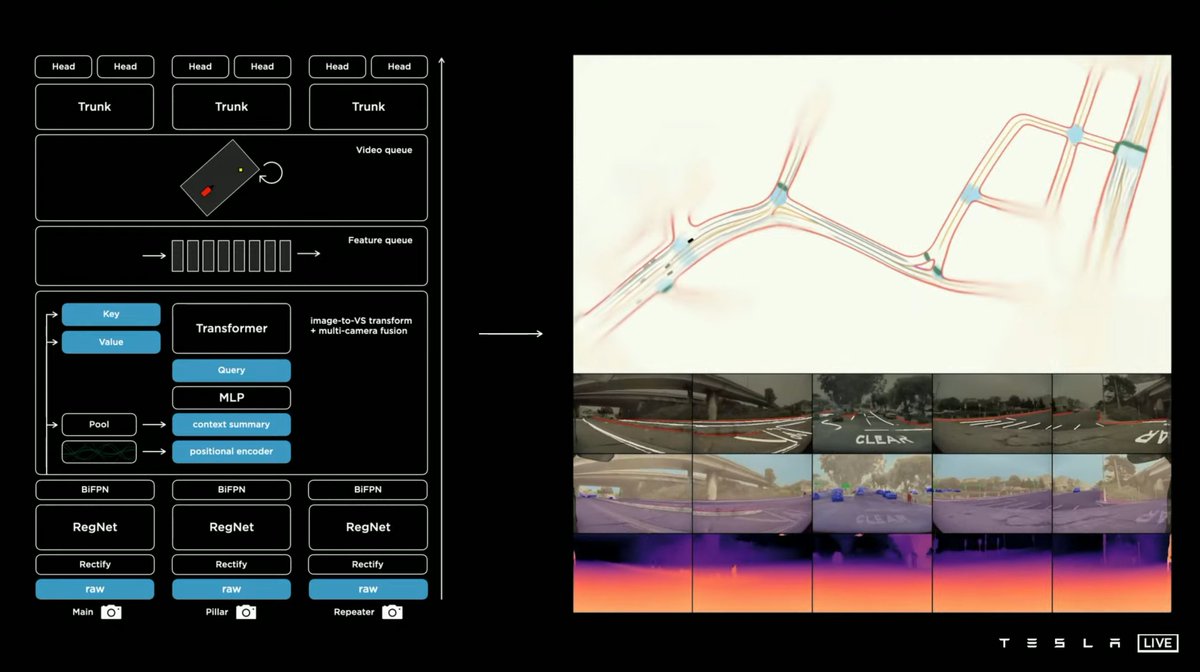Click the last cell in the Feature queue
This screenshot has width=1200, height=672.
(285, 255)
